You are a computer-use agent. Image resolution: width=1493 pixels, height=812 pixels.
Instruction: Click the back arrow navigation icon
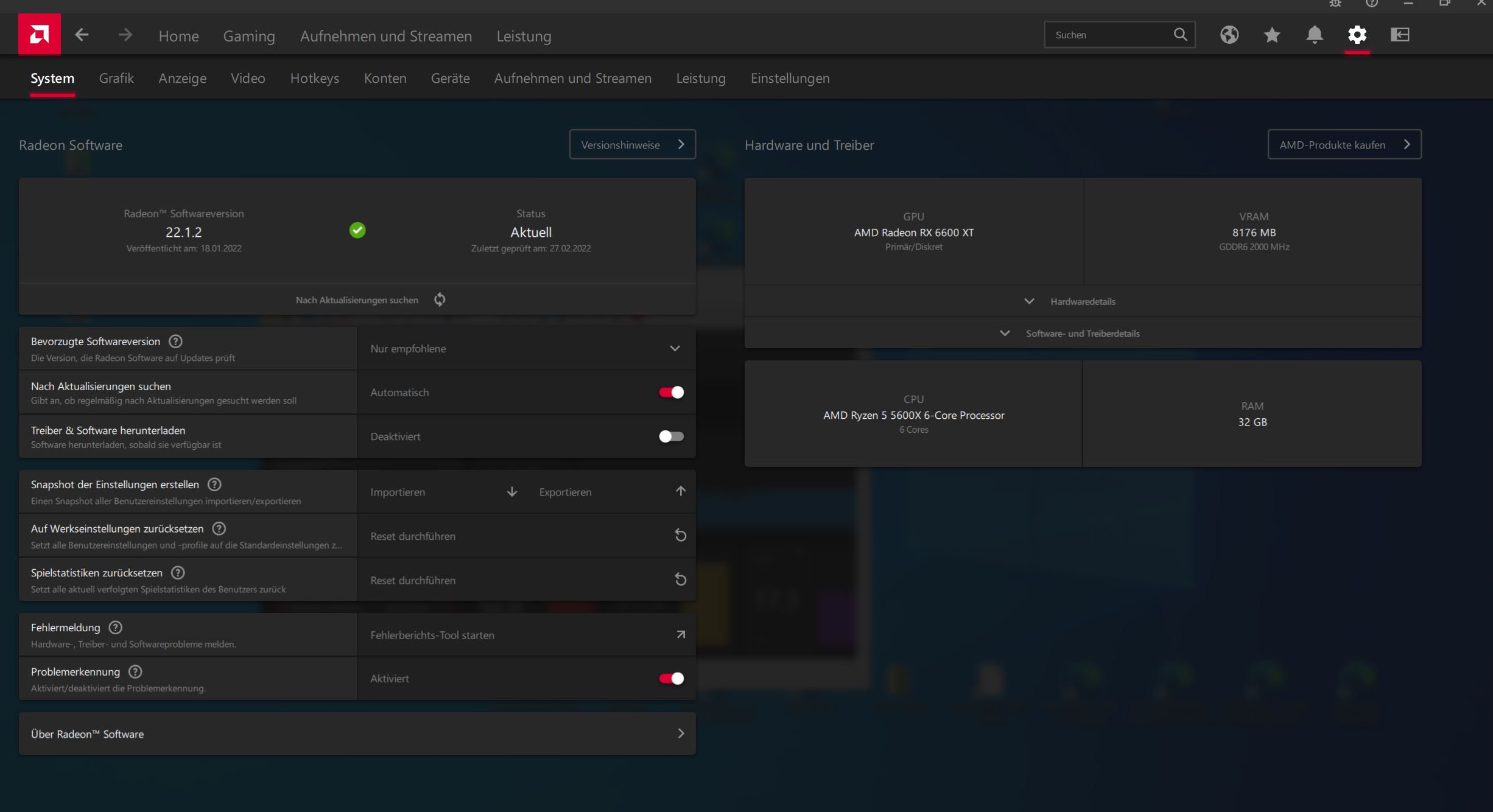pyautogui.click(x=82, y=35)
